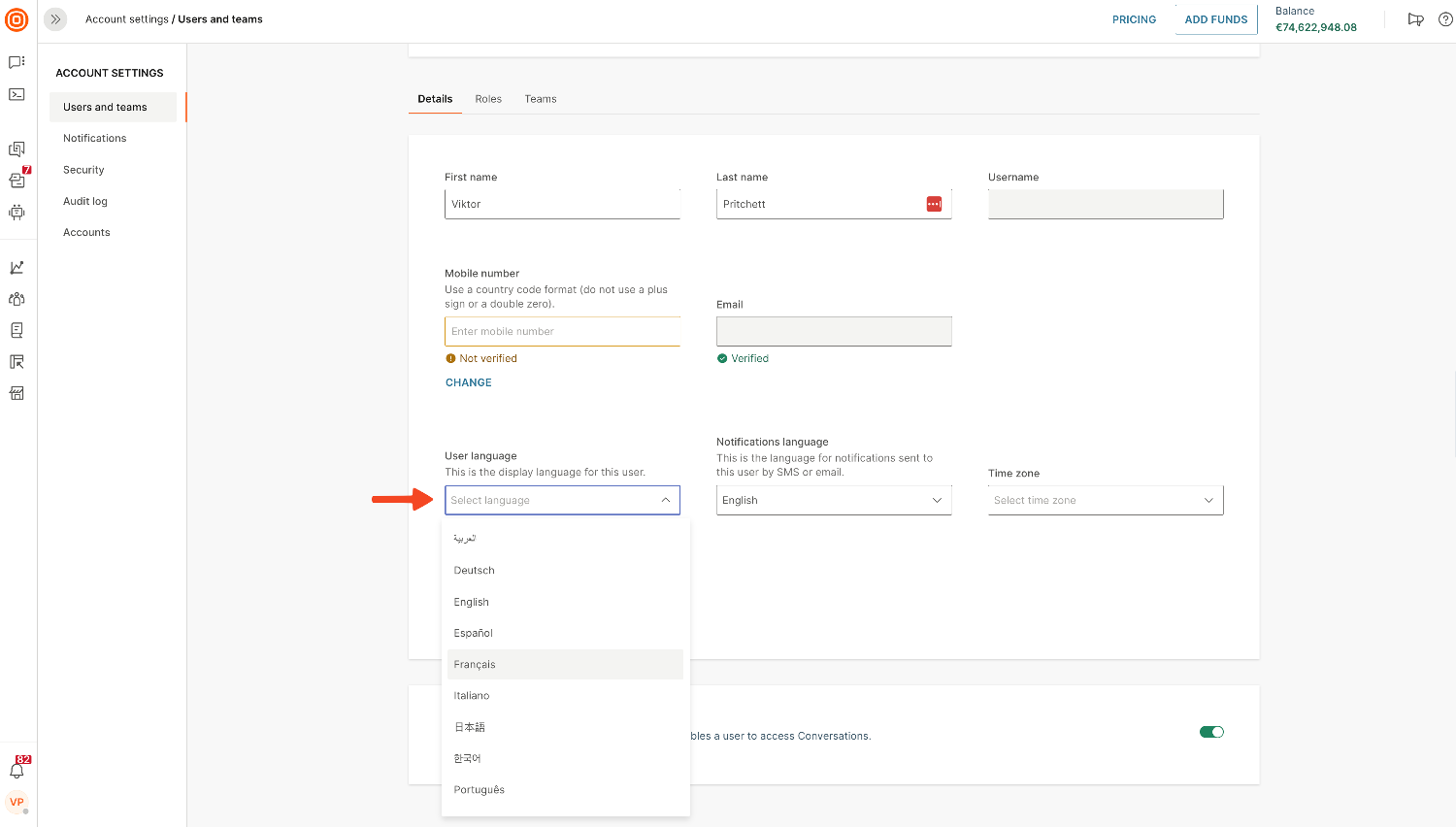This screenshot has height=827, width=1456.
Task: Expand the sidebar with double-chevron icon
Action: coord(55,19)
